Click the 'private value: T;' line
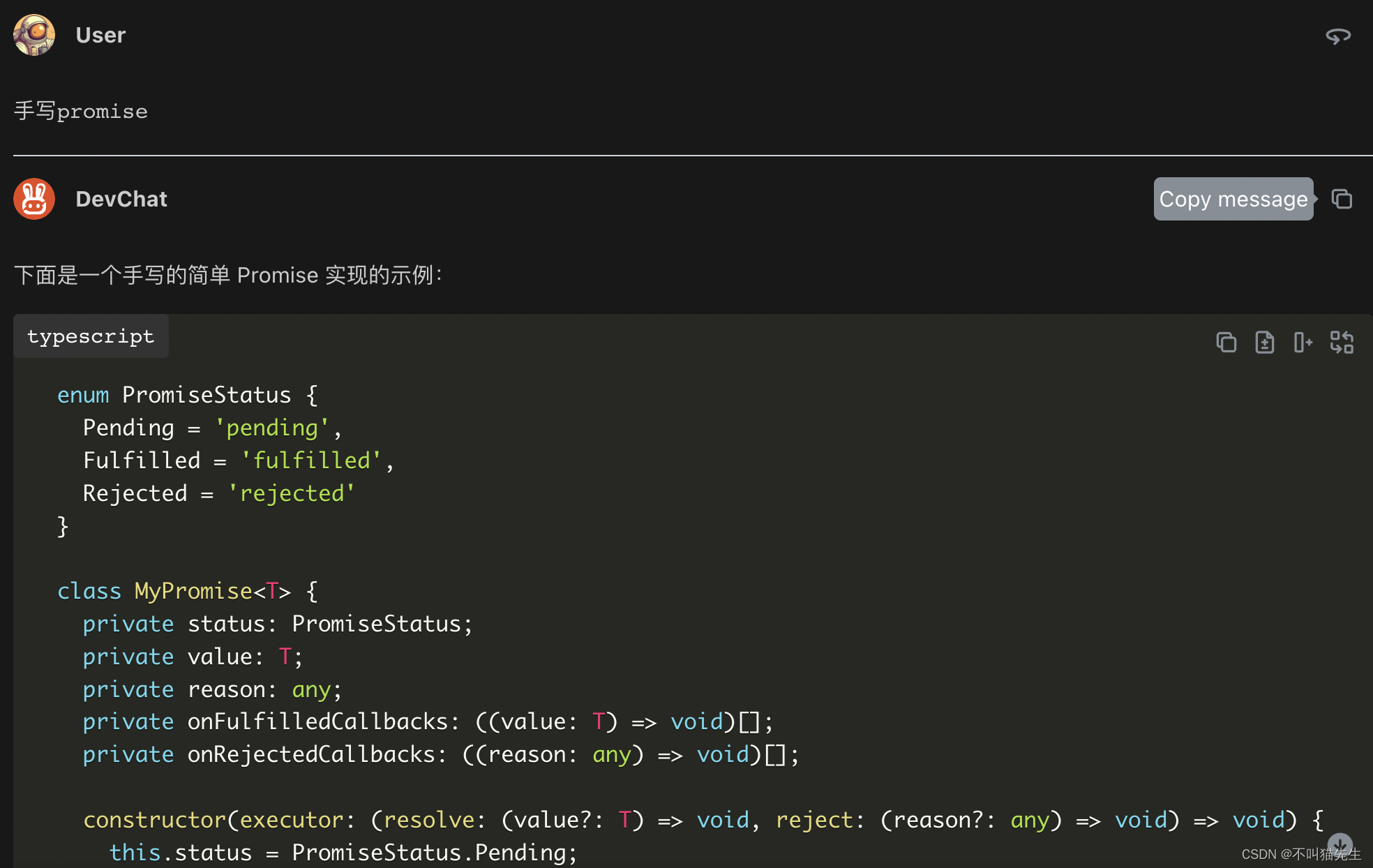The width and height of the screenshot is (1373, 868). tap(193, 657)
